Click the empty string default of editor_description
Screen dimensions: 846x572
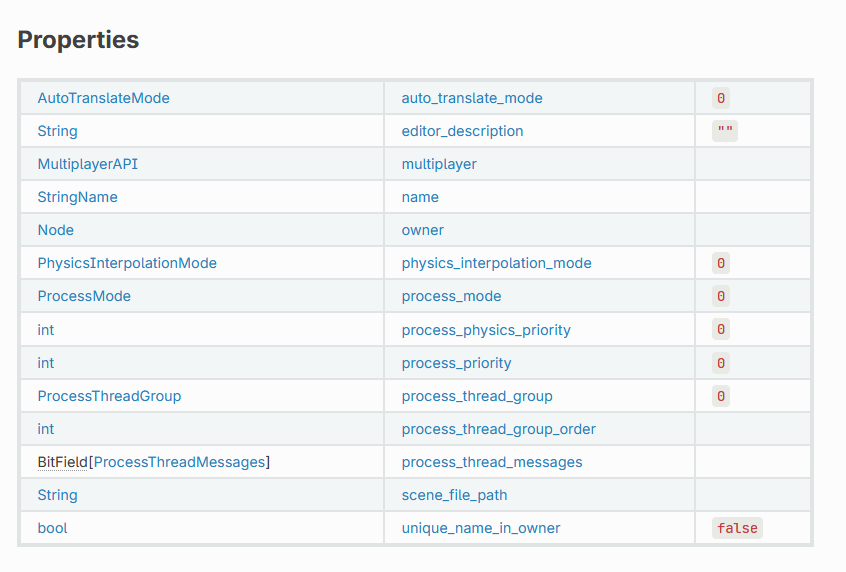pos(725,131)
